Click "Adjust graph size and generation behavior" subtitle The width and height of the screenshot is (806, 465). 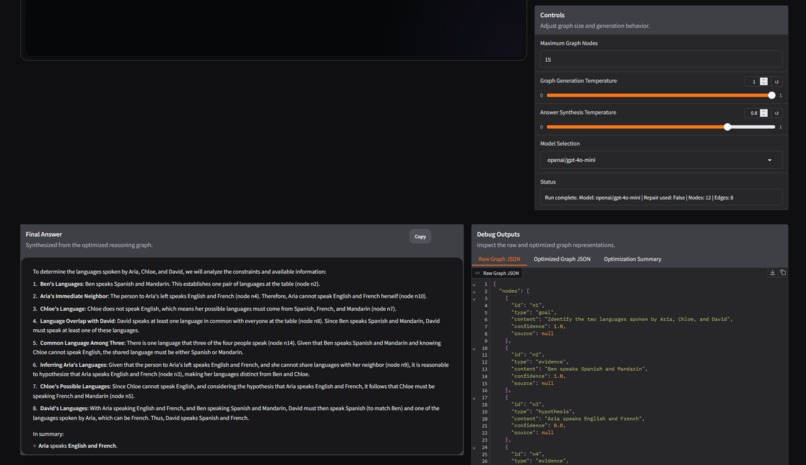pos(595,26)
